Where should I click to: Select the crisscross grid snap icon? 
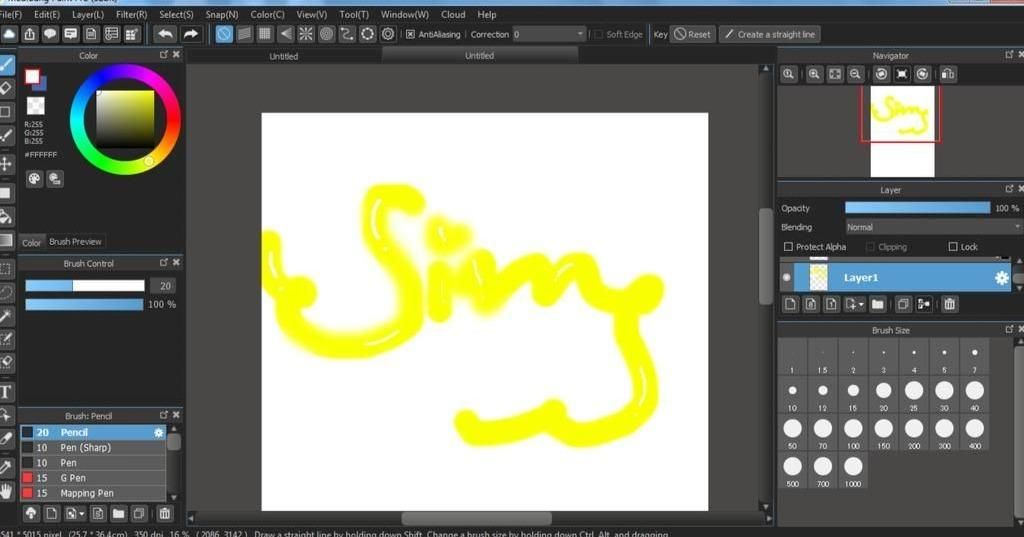coord(264,34)
